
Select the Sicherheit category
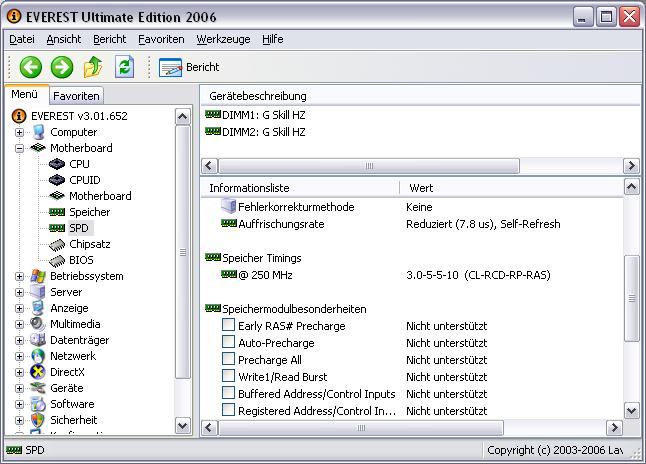point(73,420)
